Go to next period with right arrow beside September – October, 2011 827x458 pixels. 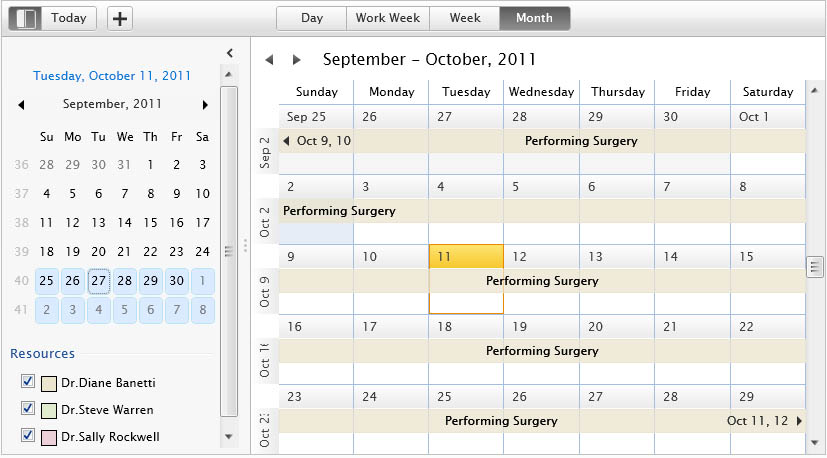pos(296,60)
